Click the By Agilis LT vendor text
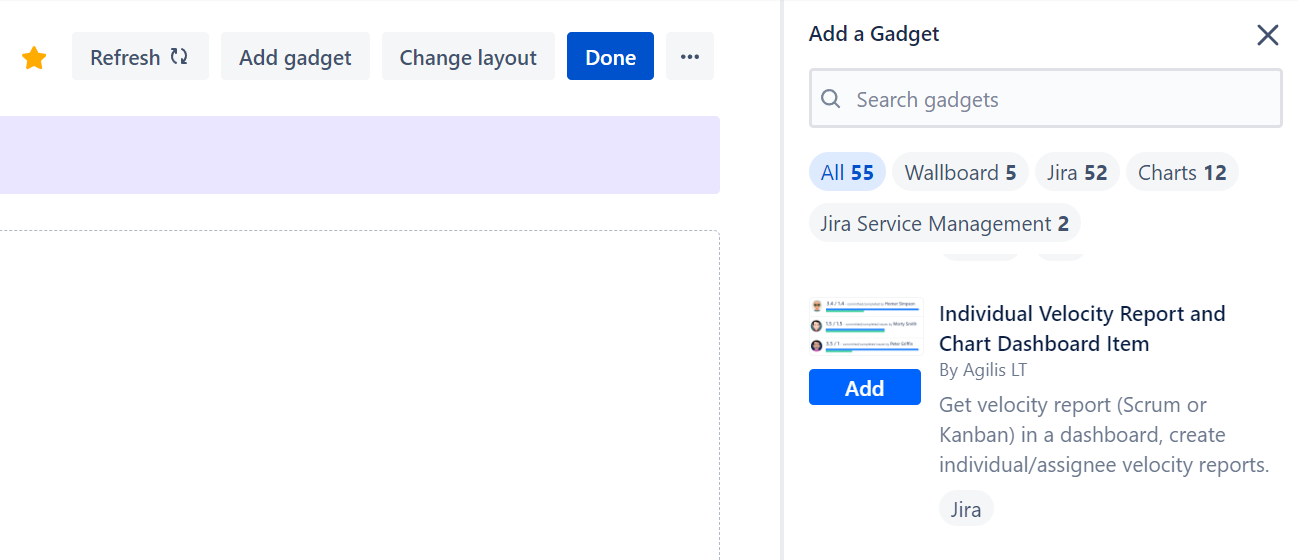 click(x=982, y=370)
